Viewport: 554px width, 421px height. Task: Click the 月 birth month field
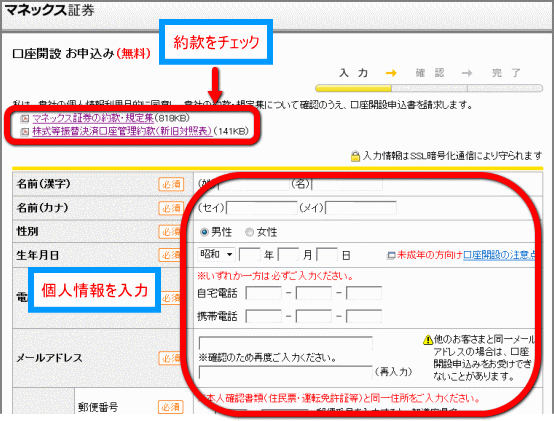288,255
